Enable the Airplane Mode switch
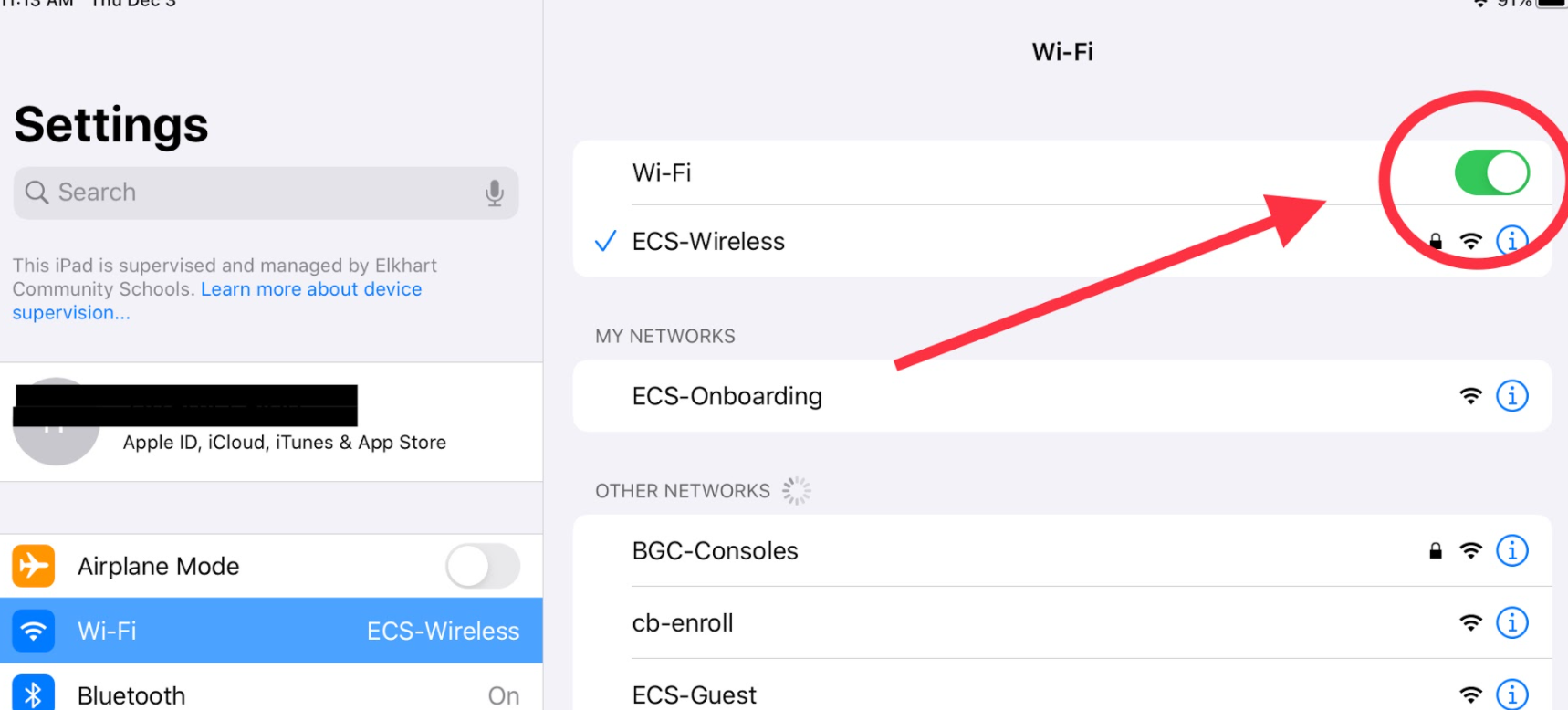 [x=483, y=566]
